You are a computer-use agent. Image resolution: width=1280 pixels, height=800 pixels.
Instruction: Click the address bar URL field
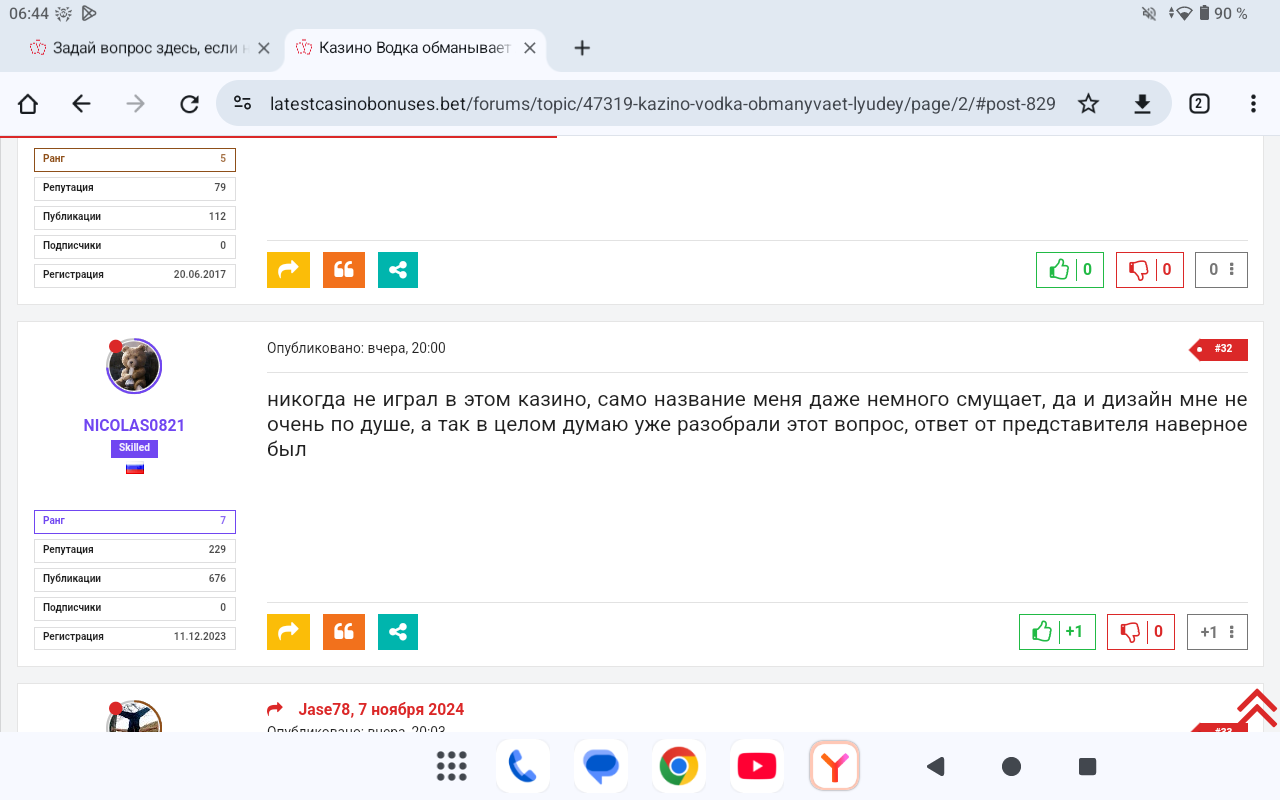tap(660, 104)
